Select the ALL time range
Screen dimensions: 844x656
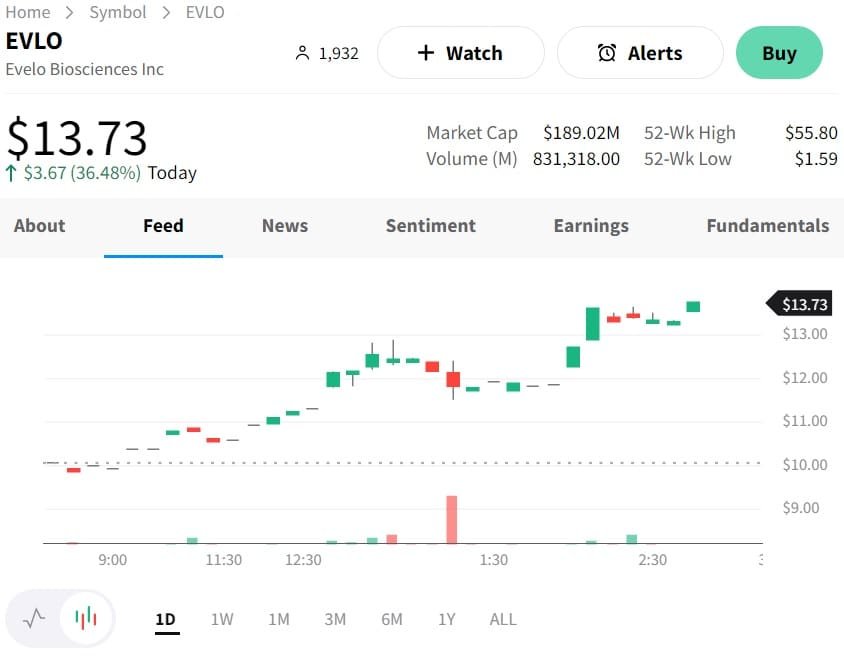[x=503, y=619]
